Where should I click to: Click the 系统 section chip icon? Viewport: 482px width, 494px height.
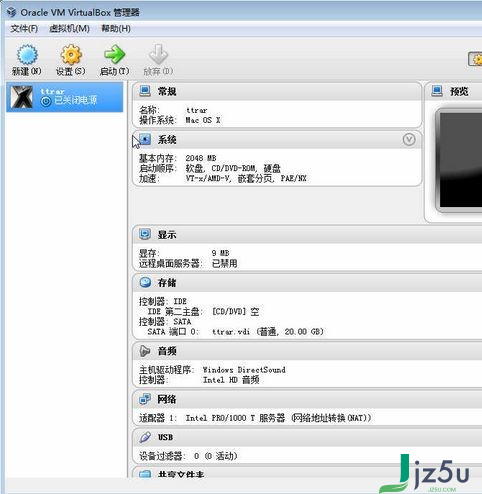[145, 139]
